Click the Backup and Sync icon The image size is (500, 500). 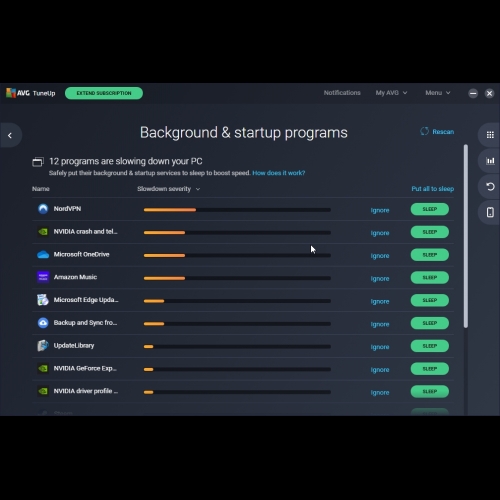tap(43, 323)
